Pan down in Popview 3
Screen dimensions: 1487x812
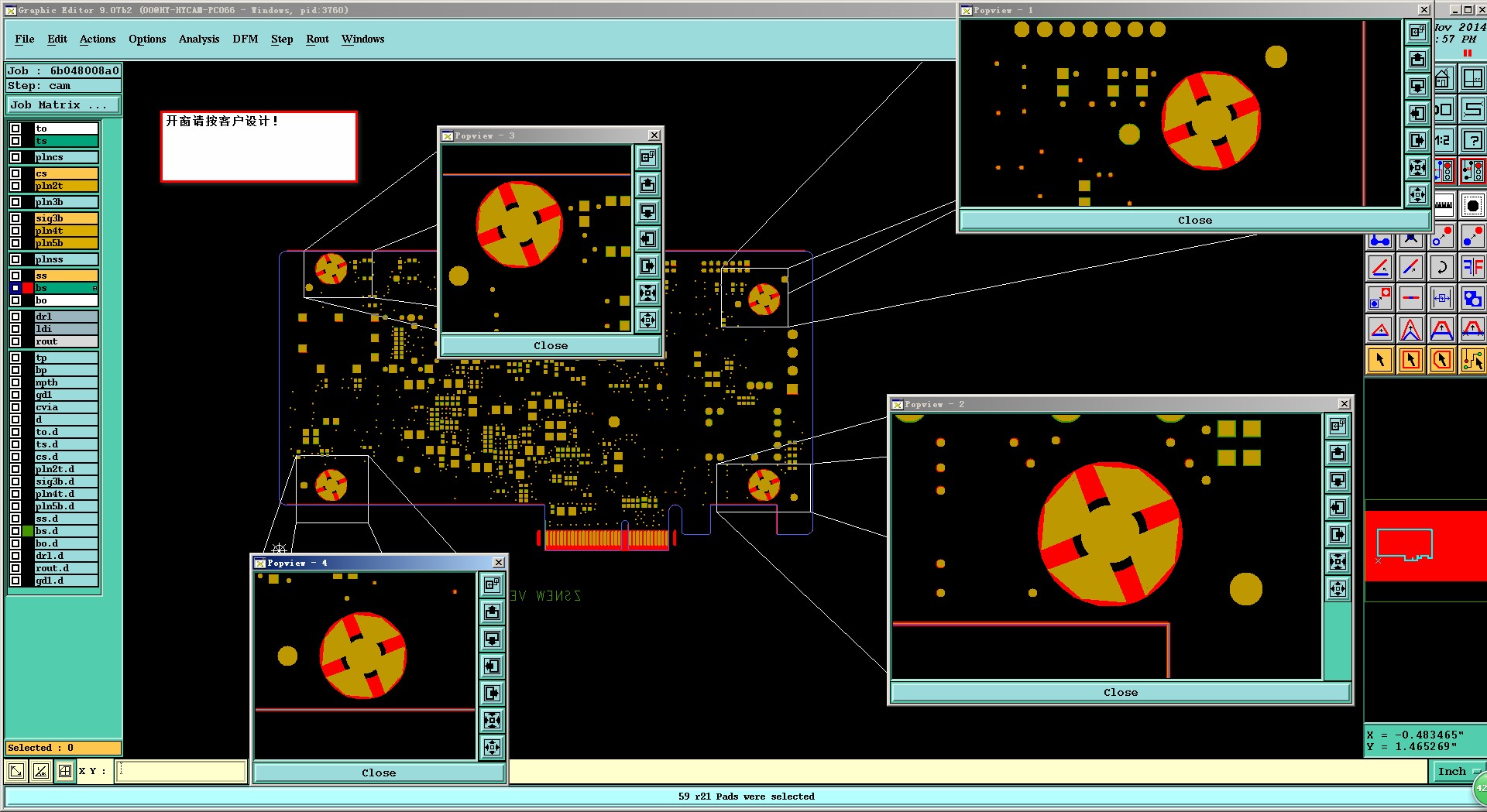tap(647, 212)
